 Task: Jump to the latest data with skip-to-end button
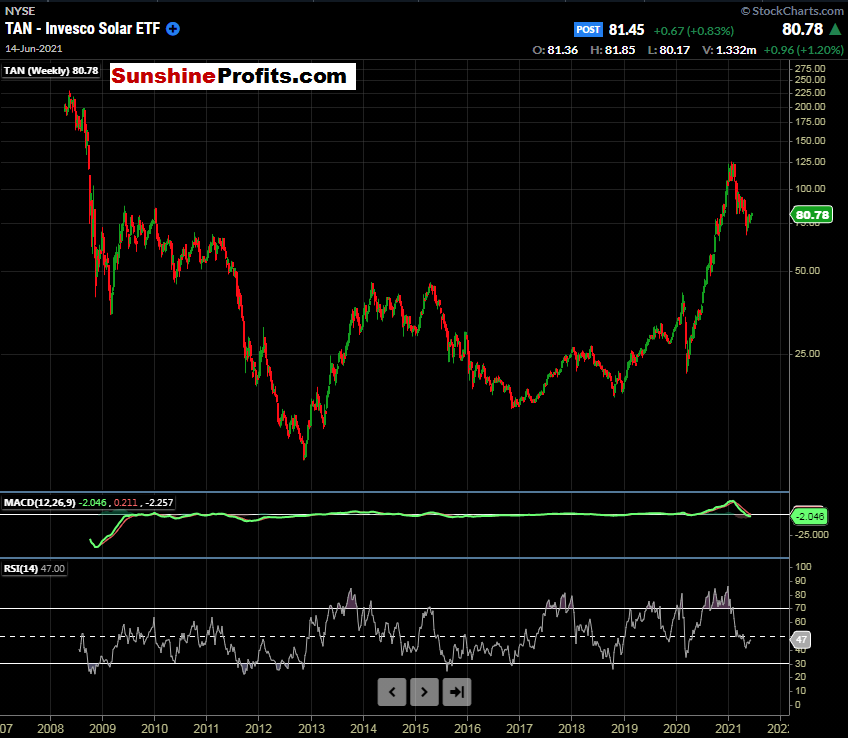(x=457, y=692)
